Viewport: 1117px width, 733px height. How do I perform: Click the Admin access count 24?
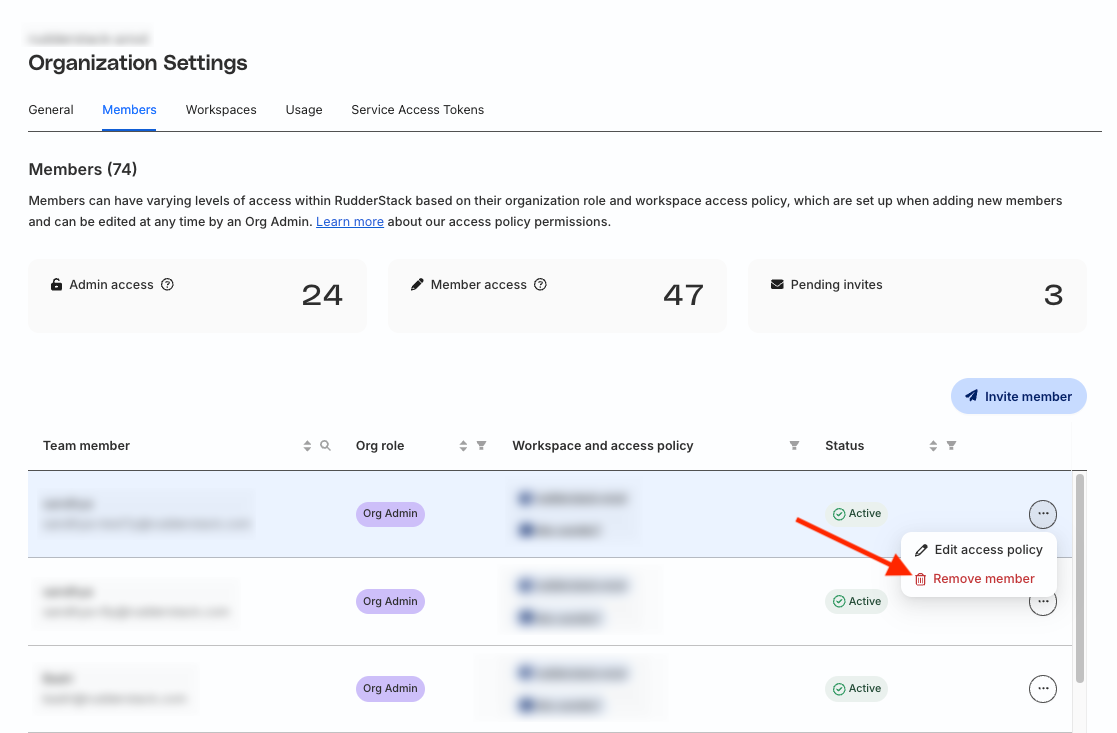pyautogui.click(x=322, y=296)
